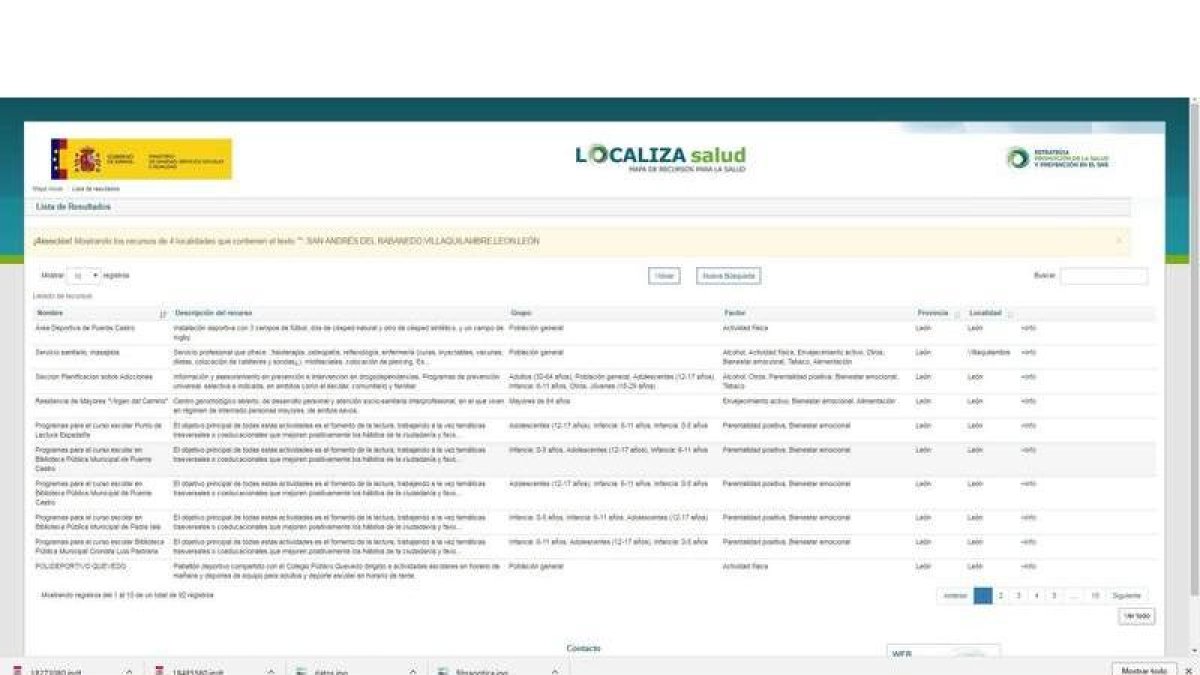
Task: Open +info for Servicio sanitario, masajista
Action: point(1028,353)
